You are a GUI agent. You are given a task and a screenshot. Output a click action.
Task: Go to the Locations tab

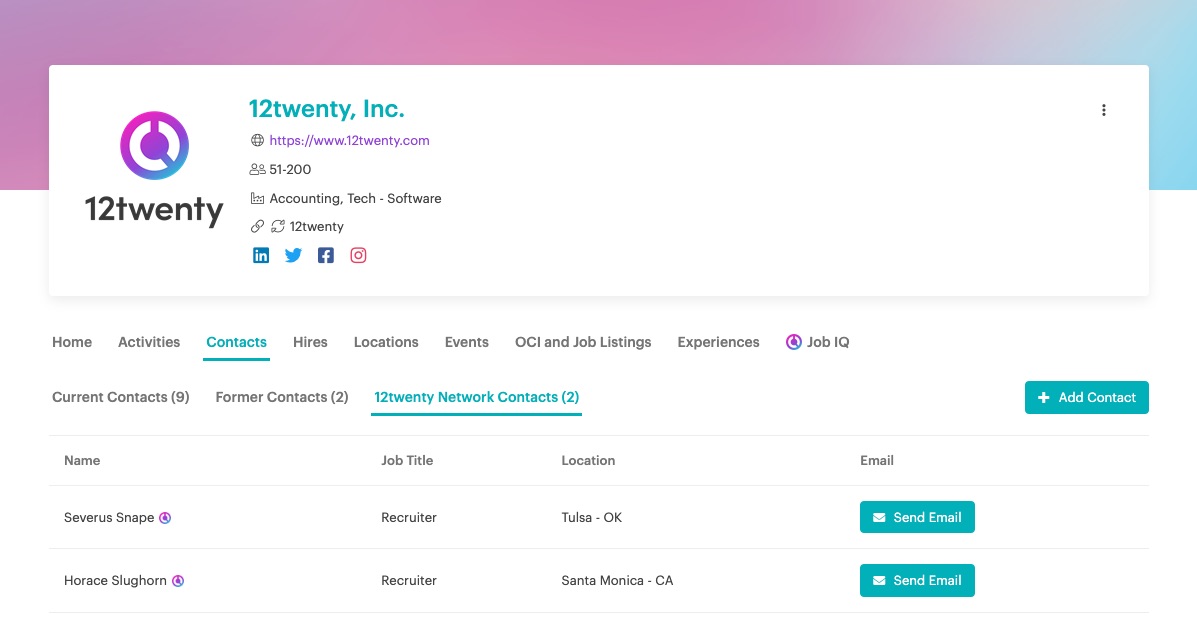pos(386,342)
